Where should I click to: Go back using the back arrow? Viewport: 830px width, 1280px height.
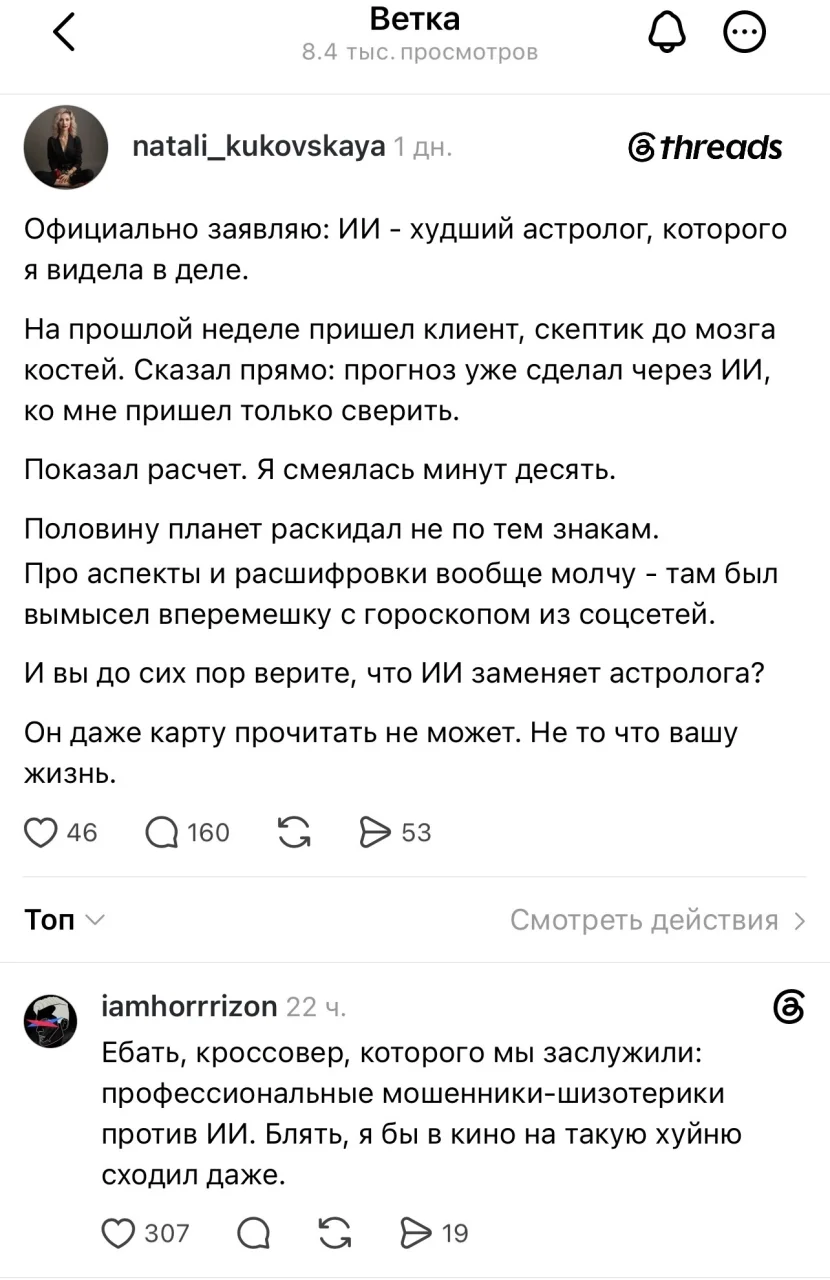(64, 33)
